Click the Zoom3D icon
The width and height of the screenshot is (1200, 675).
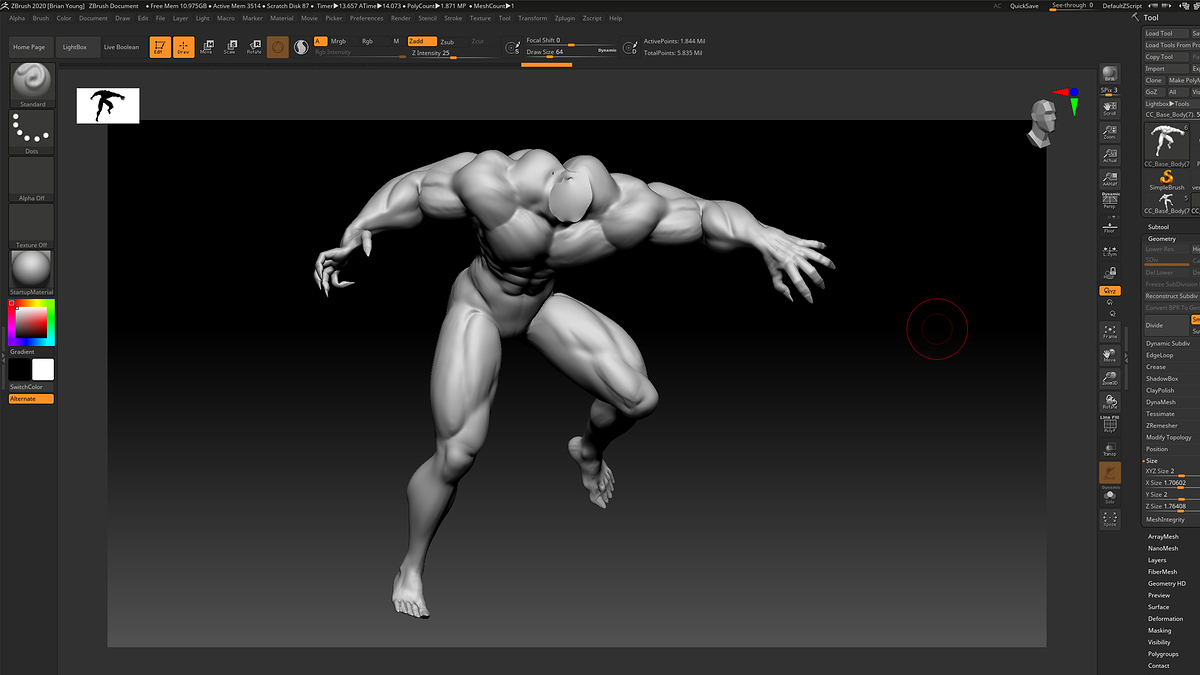point(1110,378)
